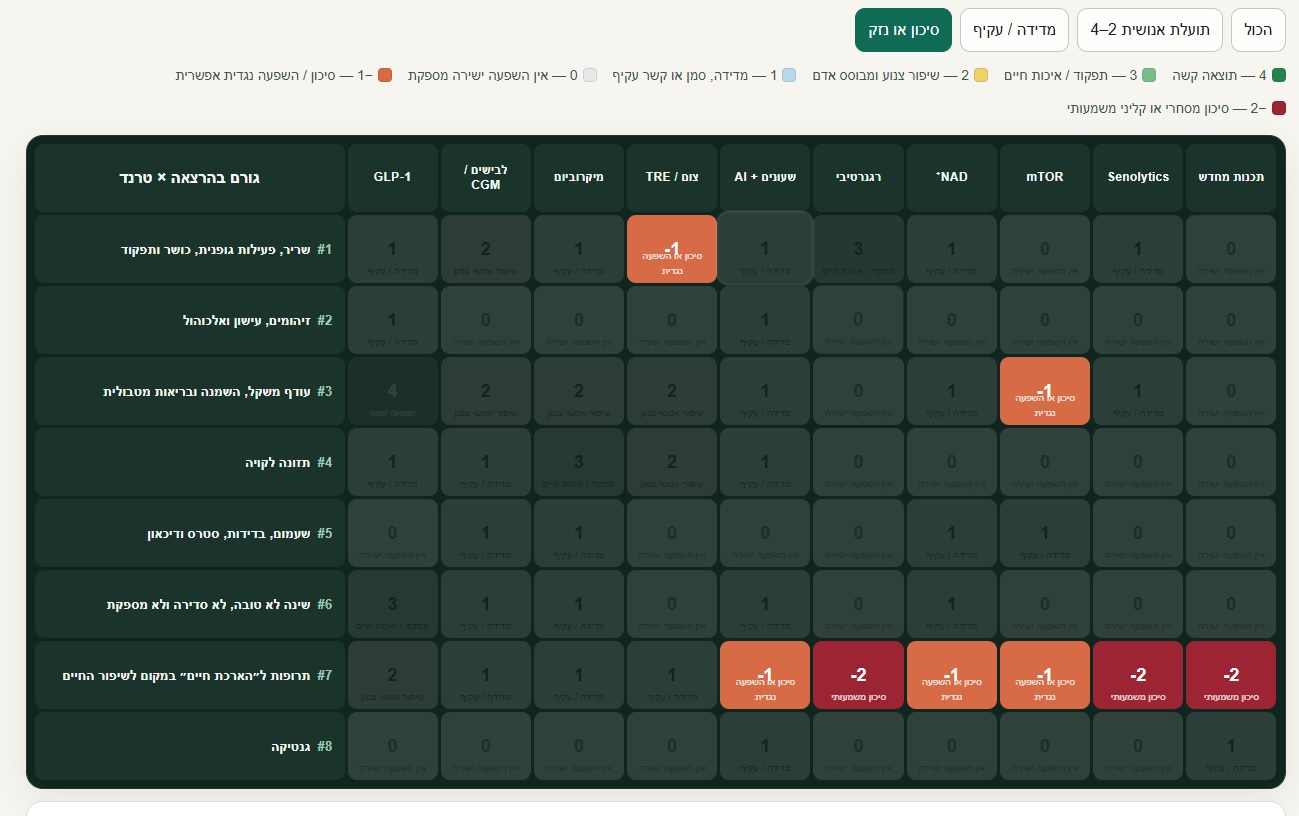Toggle the active 'סיכון או נזק' filter
This screenshot has width=1299, height=816.
903,30
